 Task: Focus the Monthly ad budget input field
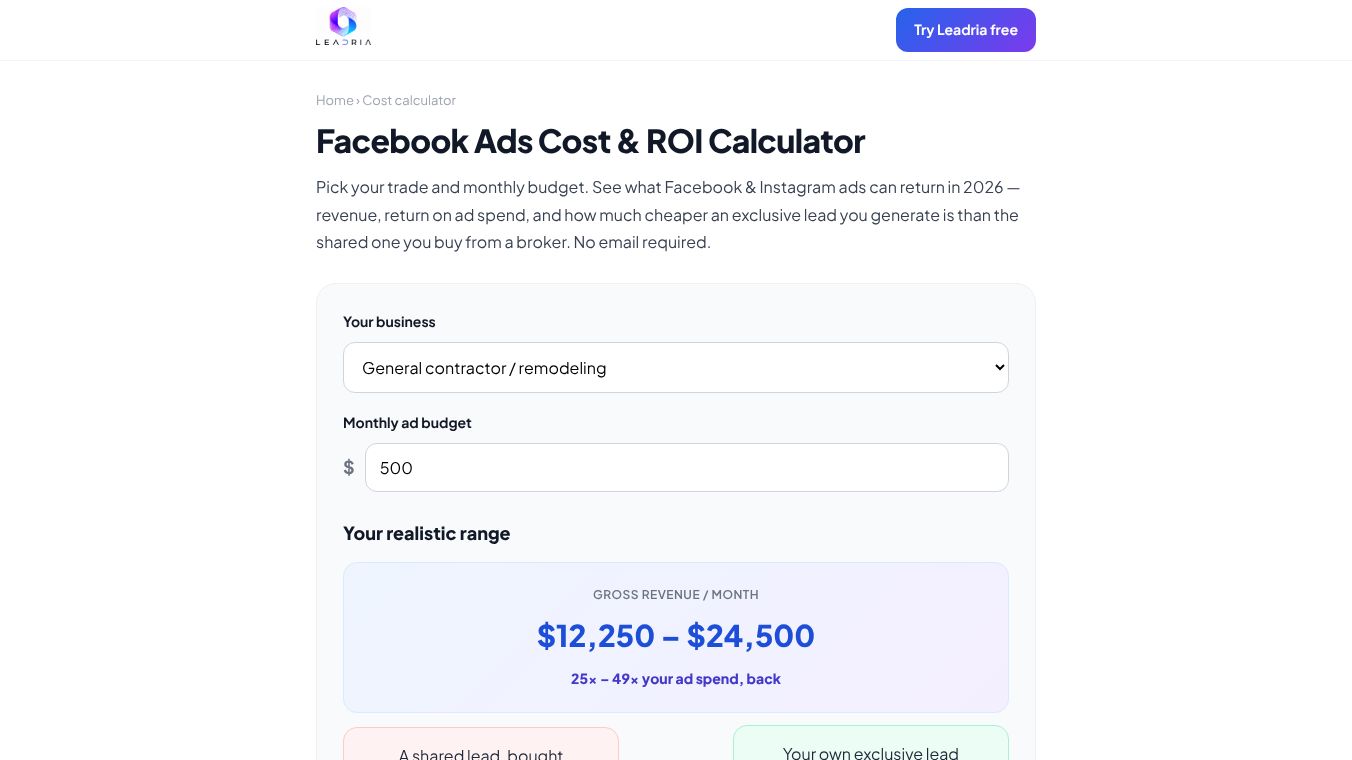[687, 468]
